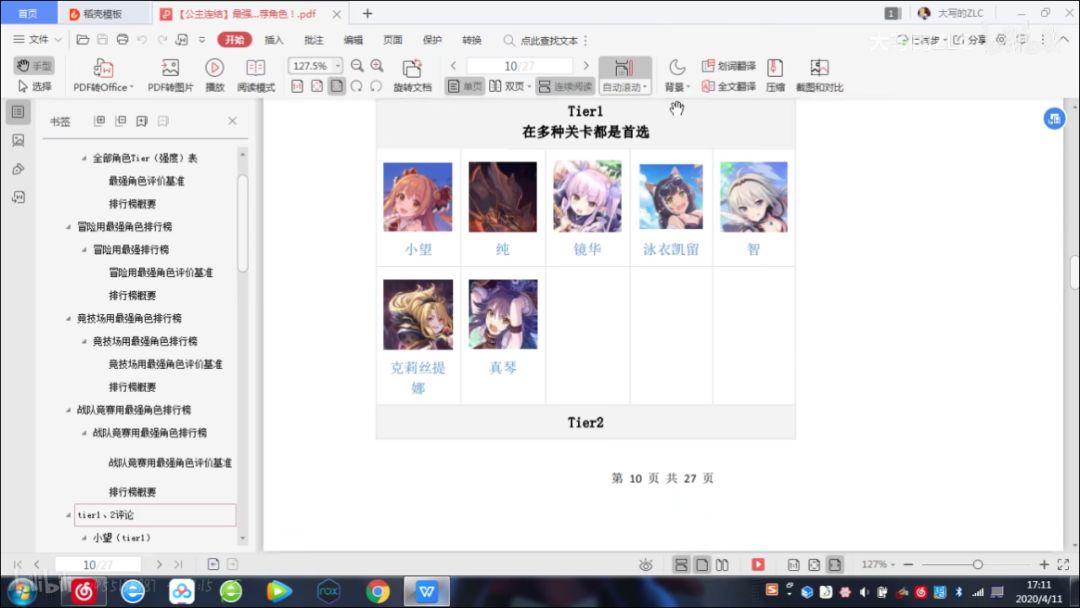Open the Protect tab
1080x608 pixels.
(x=432, y=40)
